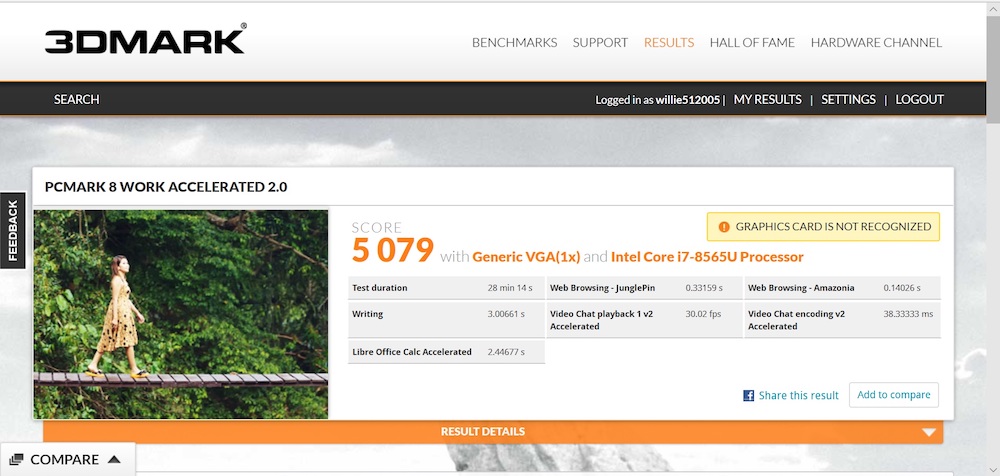Click the Video Chat encoding v2 Accelerated label
1000x476 pixels.
click(797, 320)
